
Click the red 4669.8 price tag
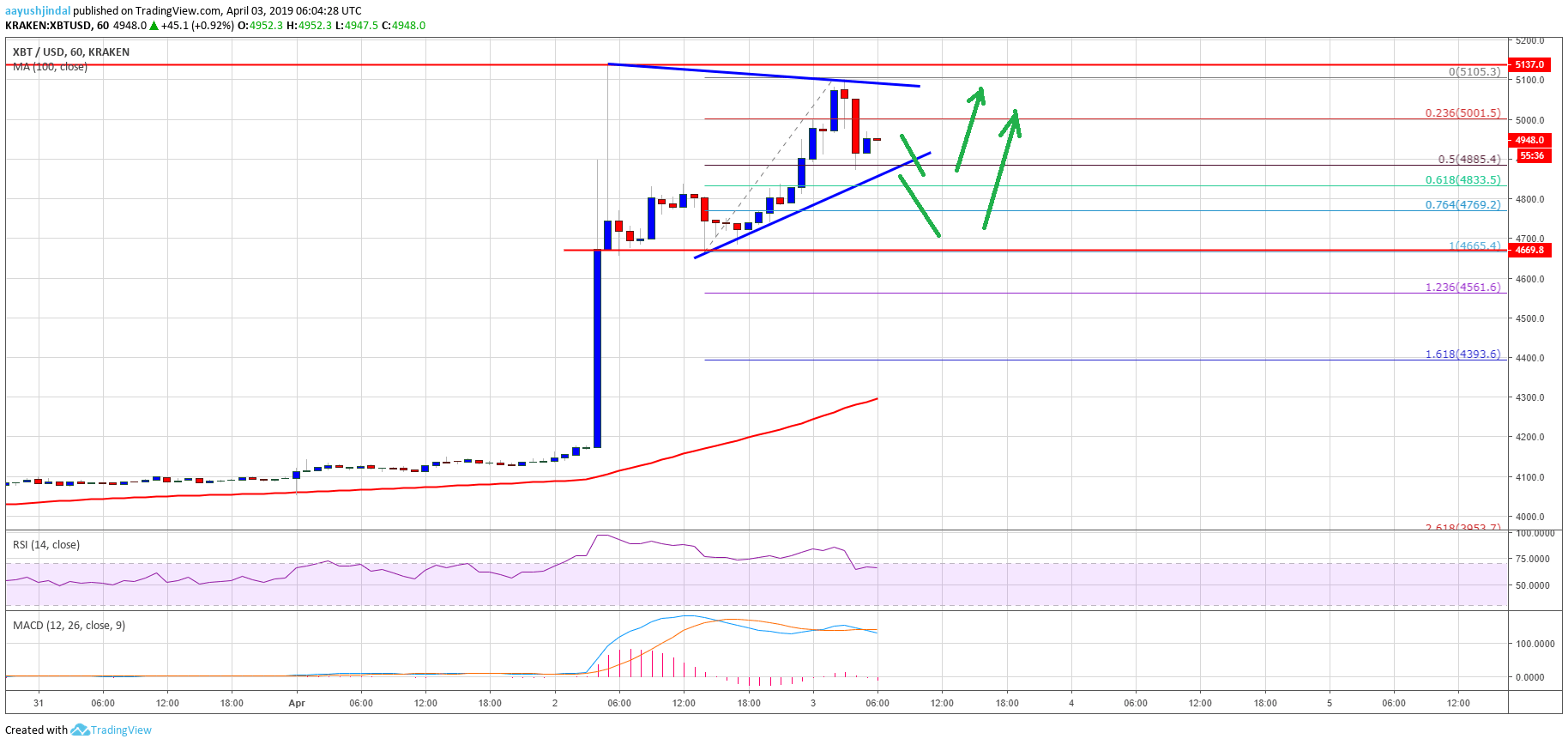[1529, 250]
